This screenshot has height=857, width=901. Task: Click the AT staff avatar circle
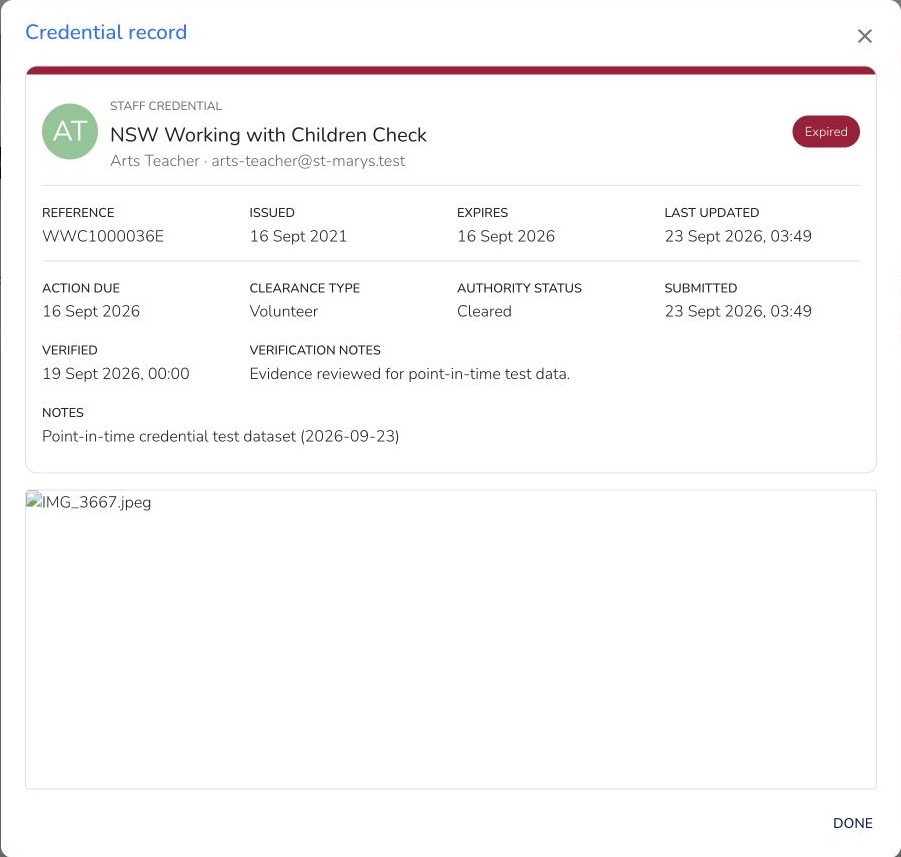[70, 132]
